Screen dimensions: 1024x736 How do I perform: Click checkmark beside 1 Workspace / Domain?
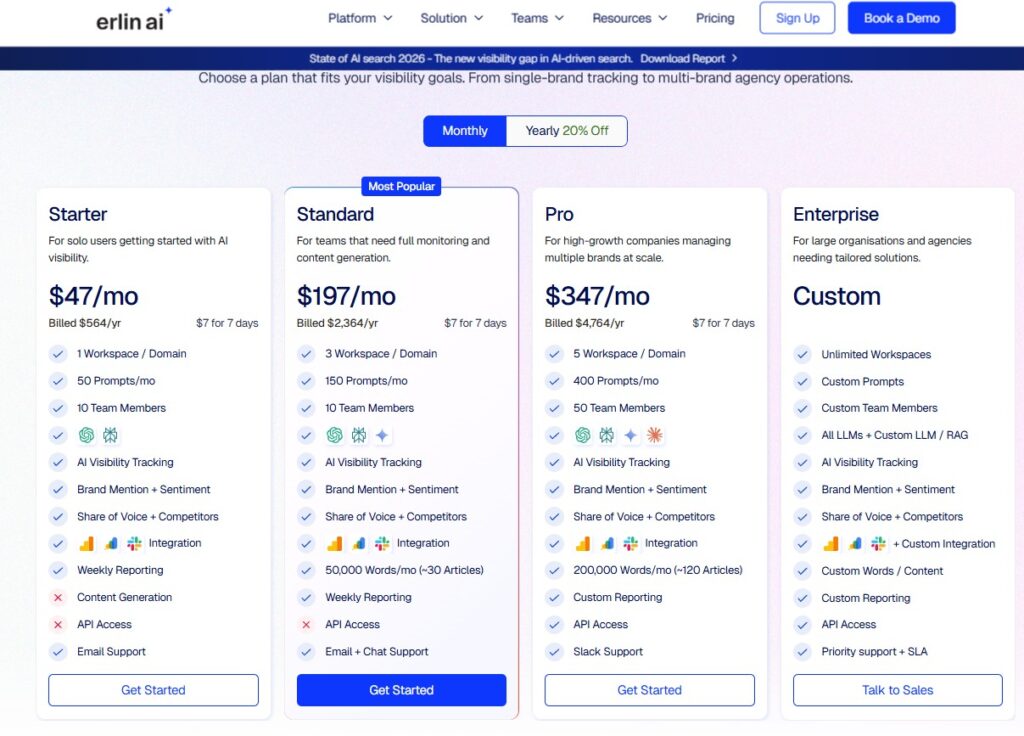tap(58, 354)
